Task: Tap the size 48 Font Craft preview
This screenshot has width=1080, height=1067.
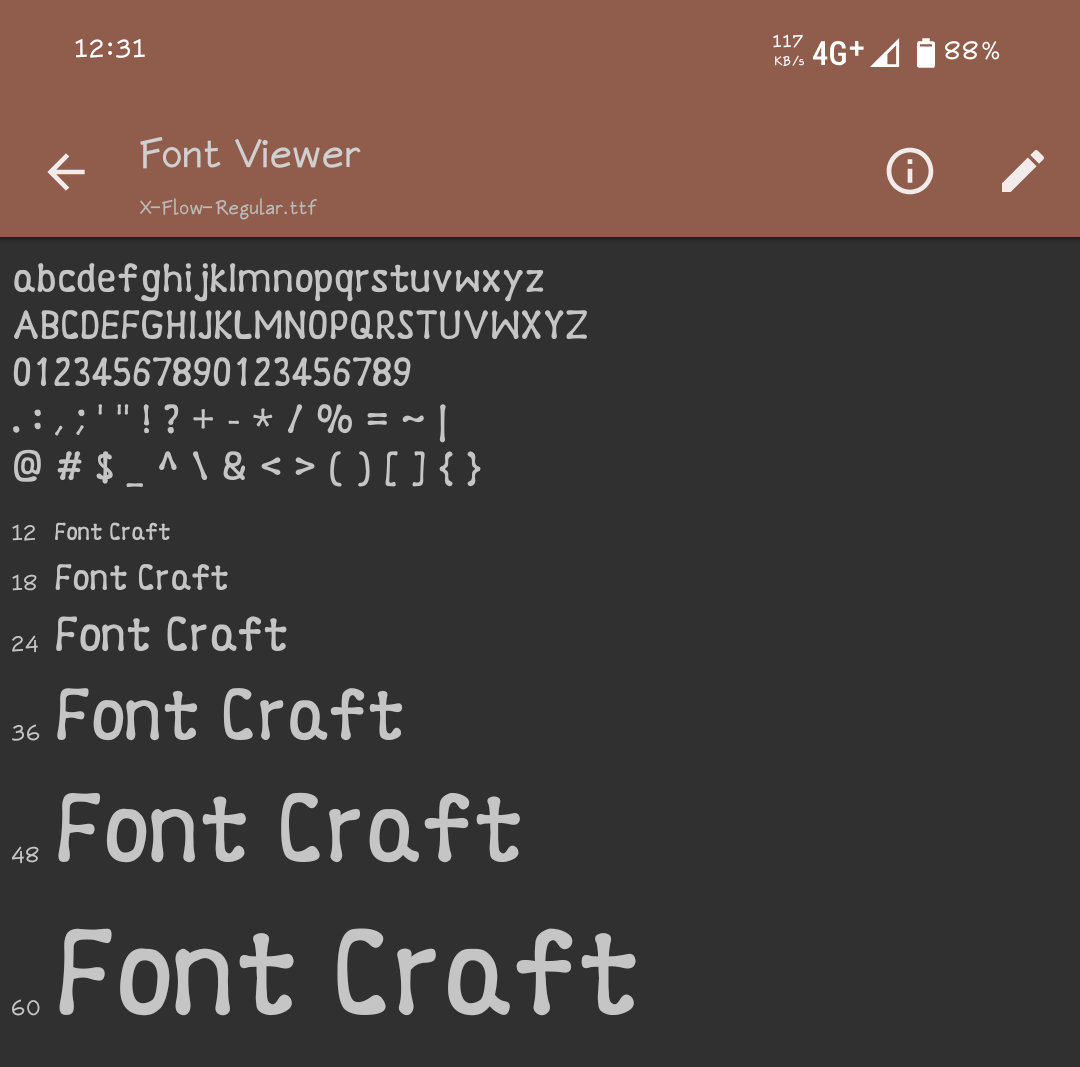Action: click(x=289, y=827)
